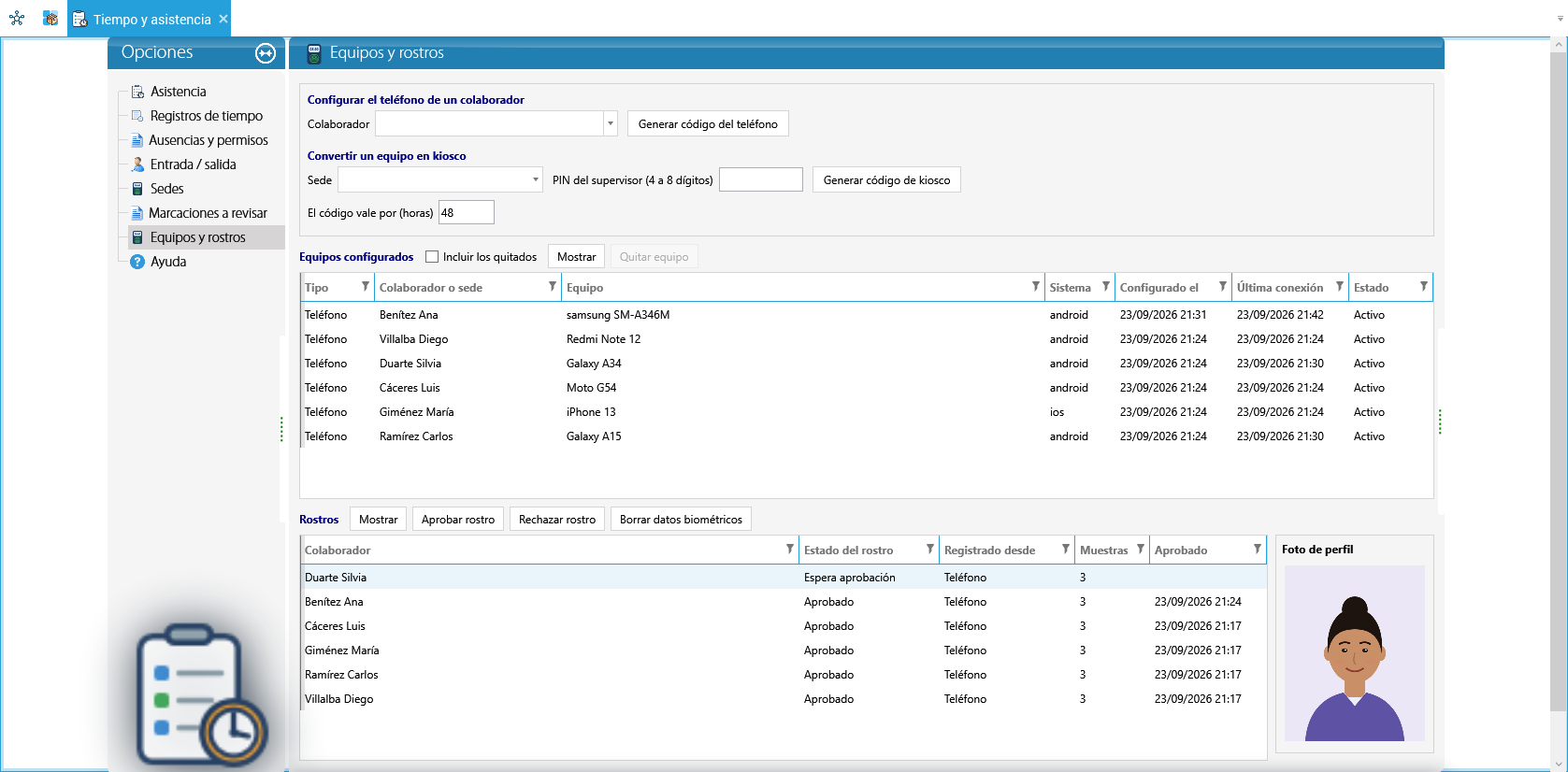
Task: Click the Asistencia sidebar icon
Action: pyautogui.click(x=137, y=92)
